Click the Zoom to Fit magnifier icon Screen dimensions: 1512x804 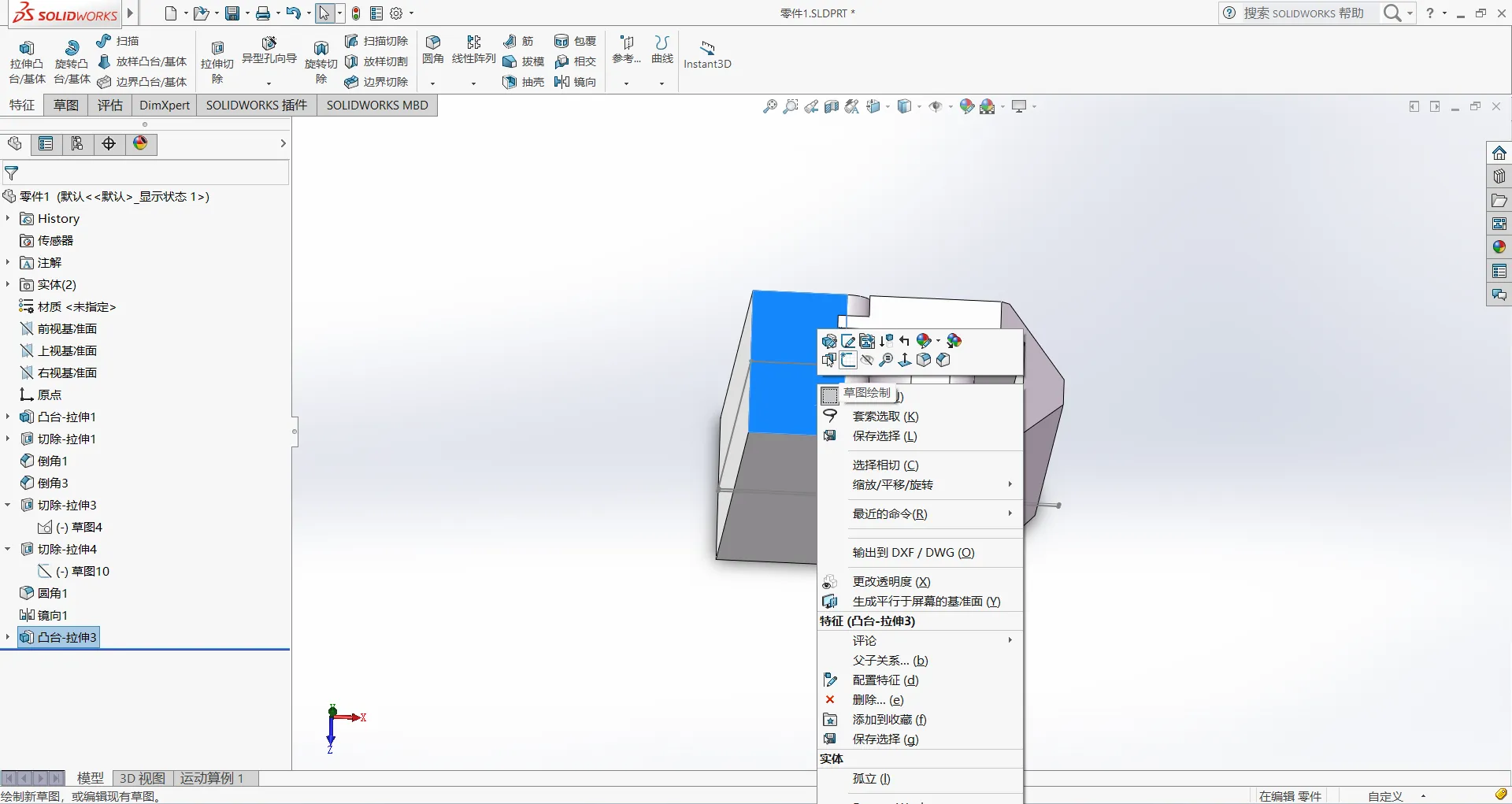click(x=769, y=106)
